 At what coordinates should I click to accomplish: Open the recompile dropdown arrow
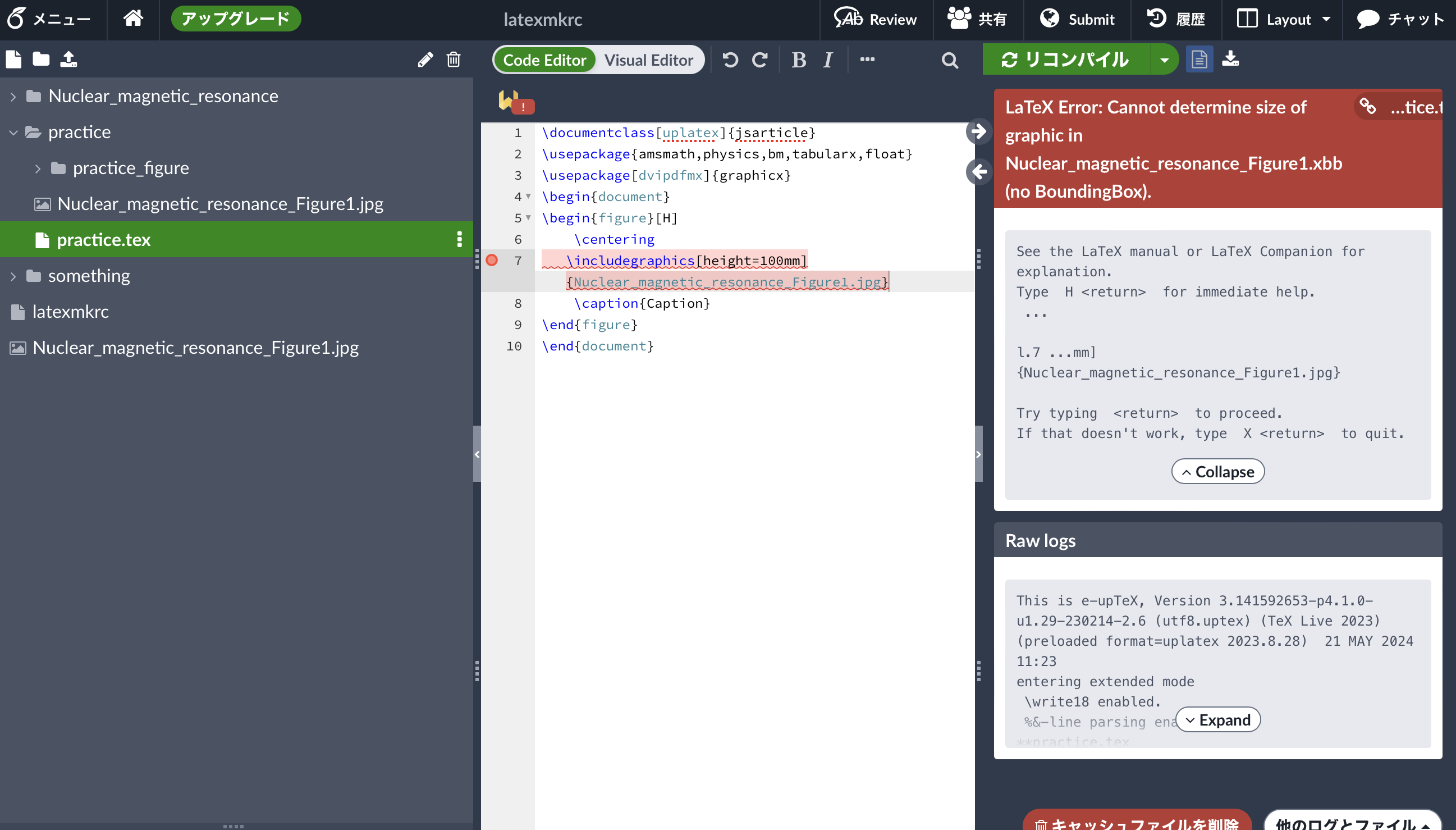coord(1164,60)
